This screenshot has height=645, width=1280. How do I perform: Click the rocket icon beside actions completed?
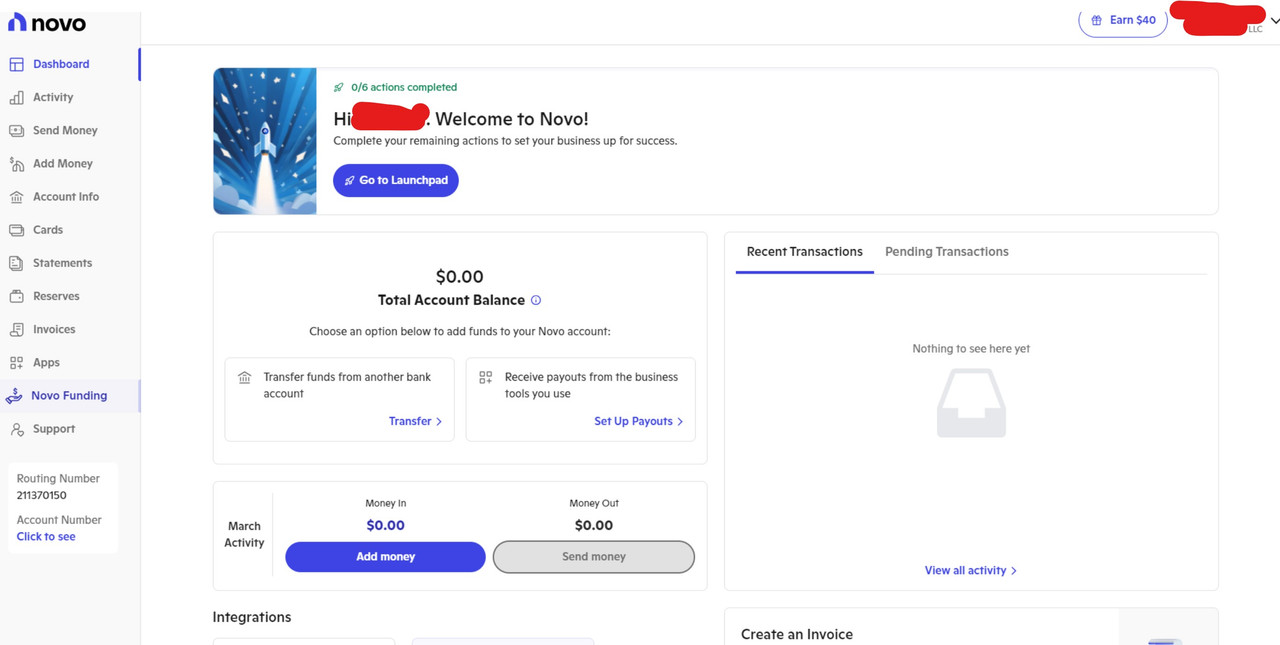pos(339,87)
